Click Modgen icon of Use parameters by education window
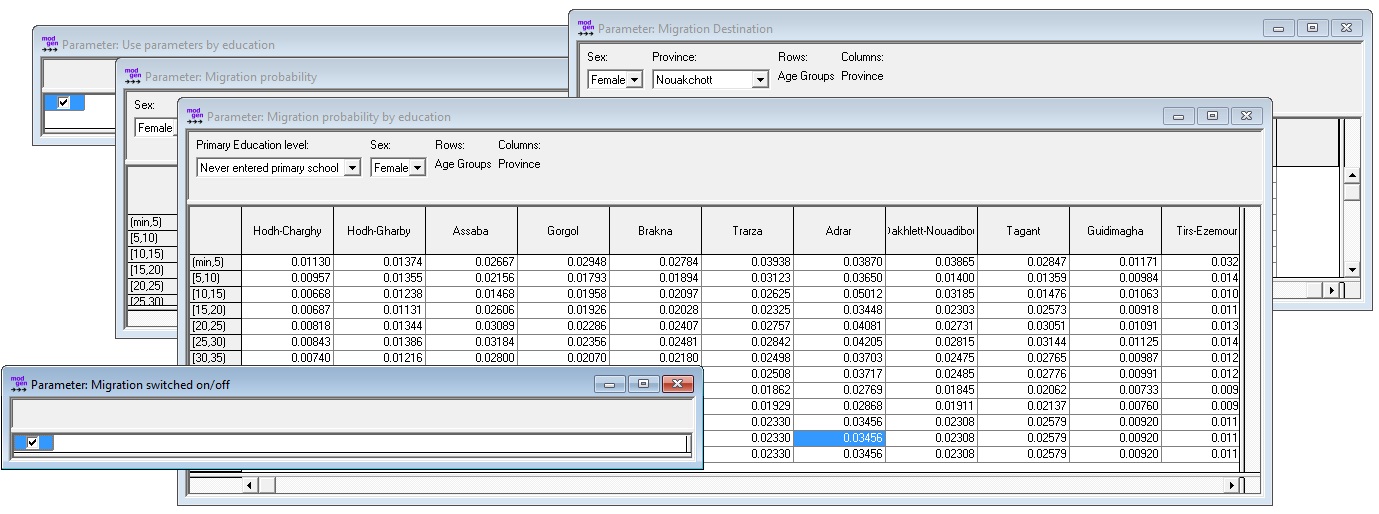 [50, 44]
